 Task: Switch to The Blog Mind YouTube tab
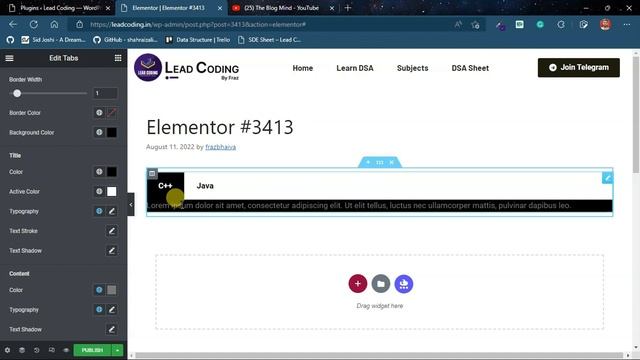[282, 8]
